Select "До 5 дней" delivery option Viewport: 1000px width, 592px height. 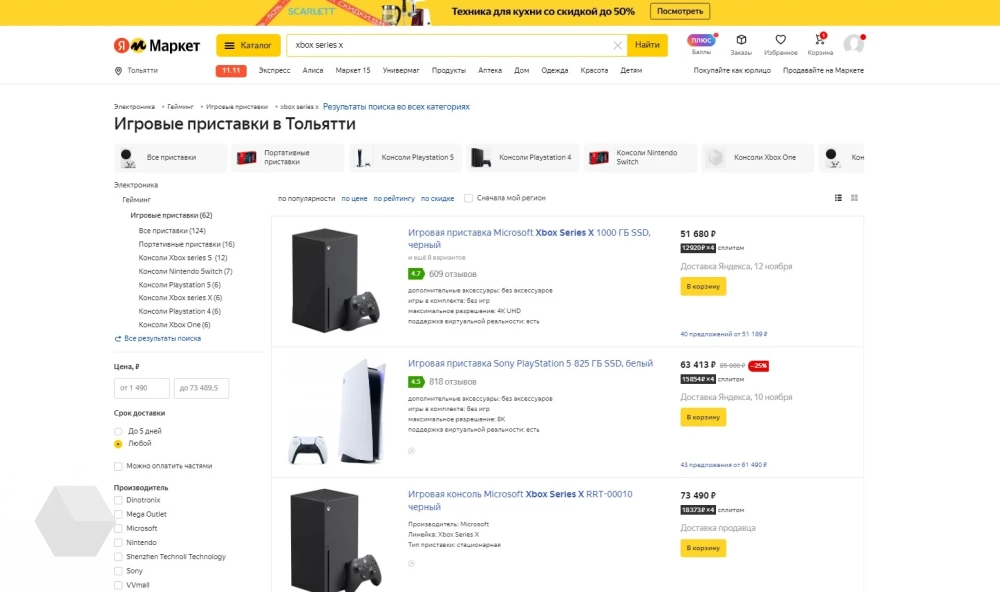(118, 431)
